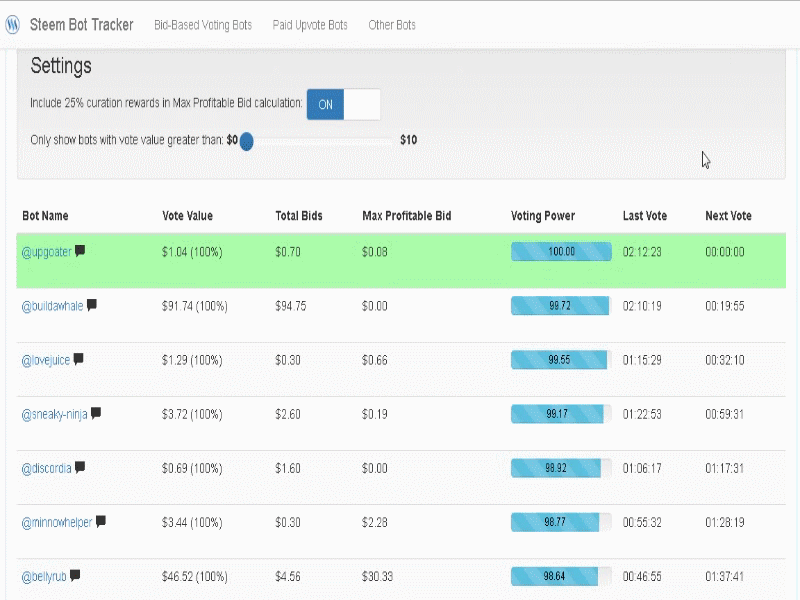Open the @discordia bot link
The height and width of the screenshot is (600, 800).
[x=46, y=468]
